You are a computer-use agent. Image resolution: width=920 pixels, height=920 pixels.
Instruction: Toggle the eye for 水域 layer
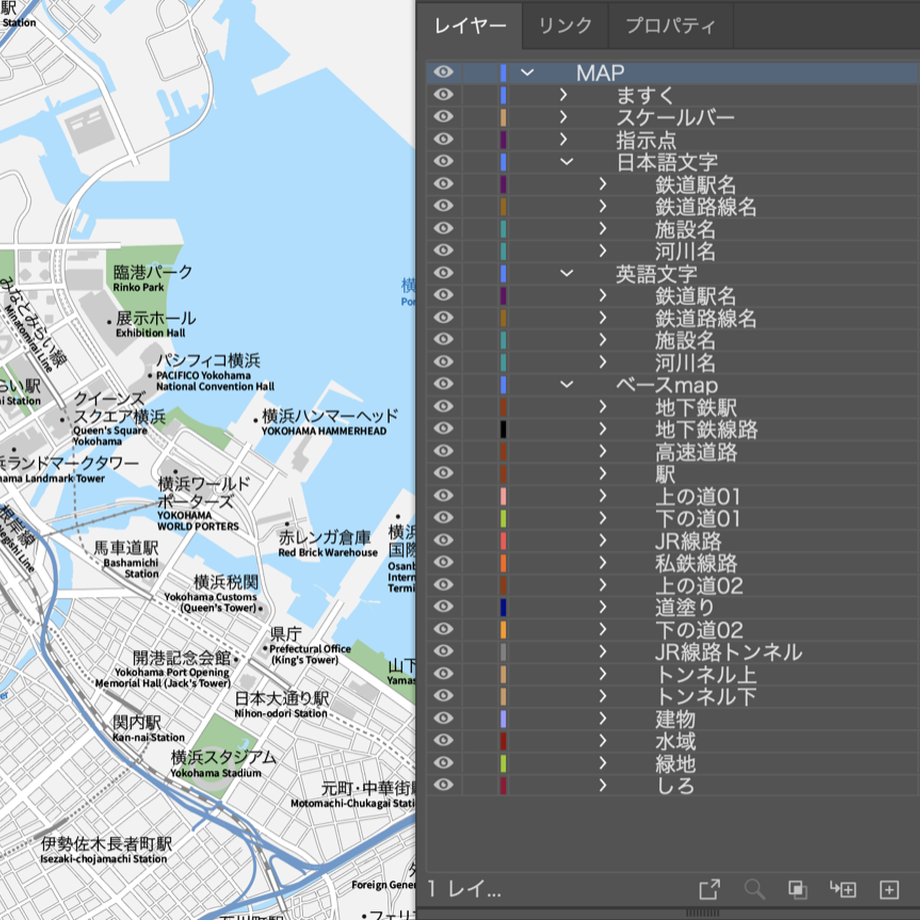(444, 740)
